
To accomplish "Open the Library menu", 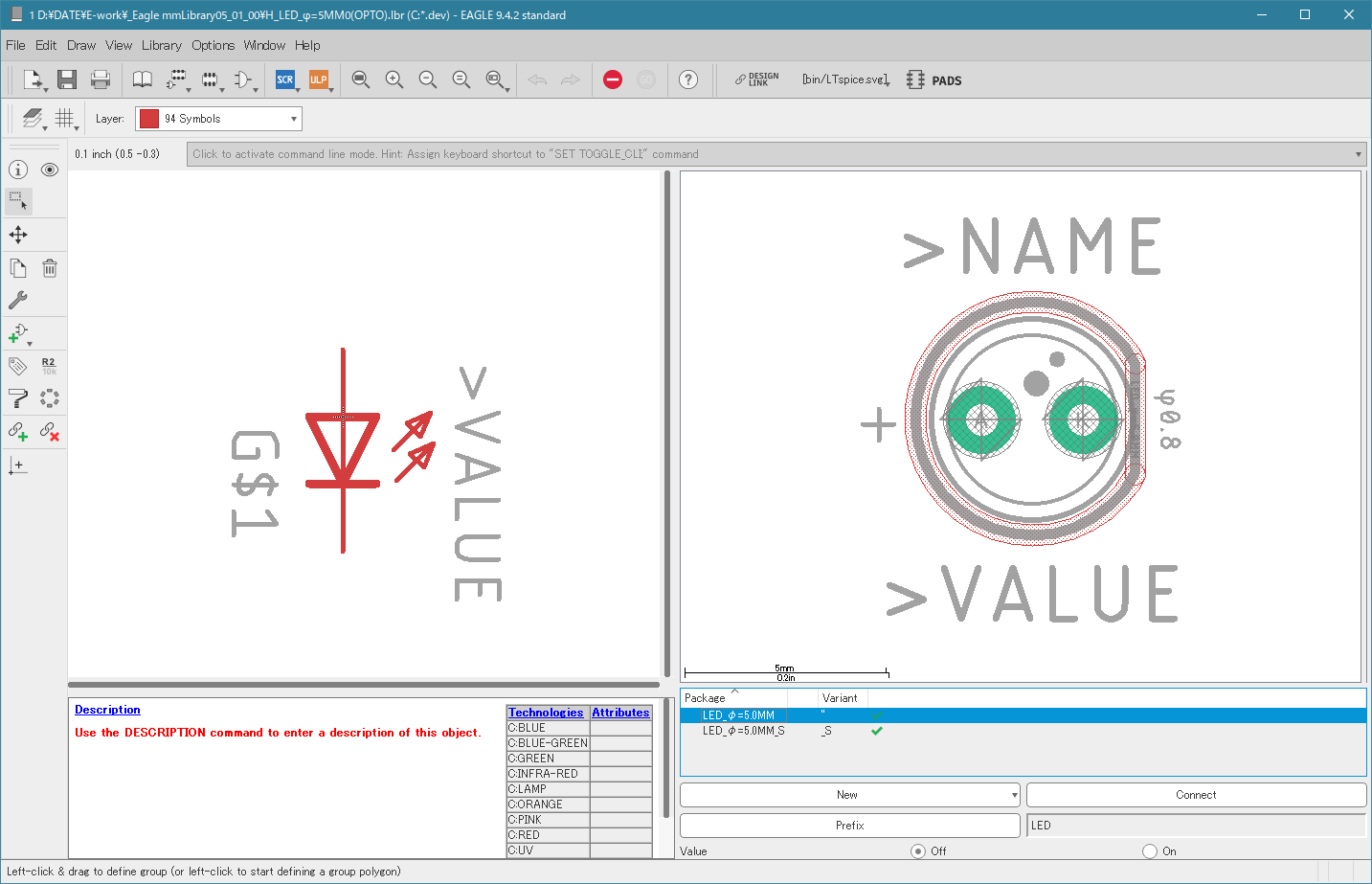I will pyautogui.click(x=162, y=45).
